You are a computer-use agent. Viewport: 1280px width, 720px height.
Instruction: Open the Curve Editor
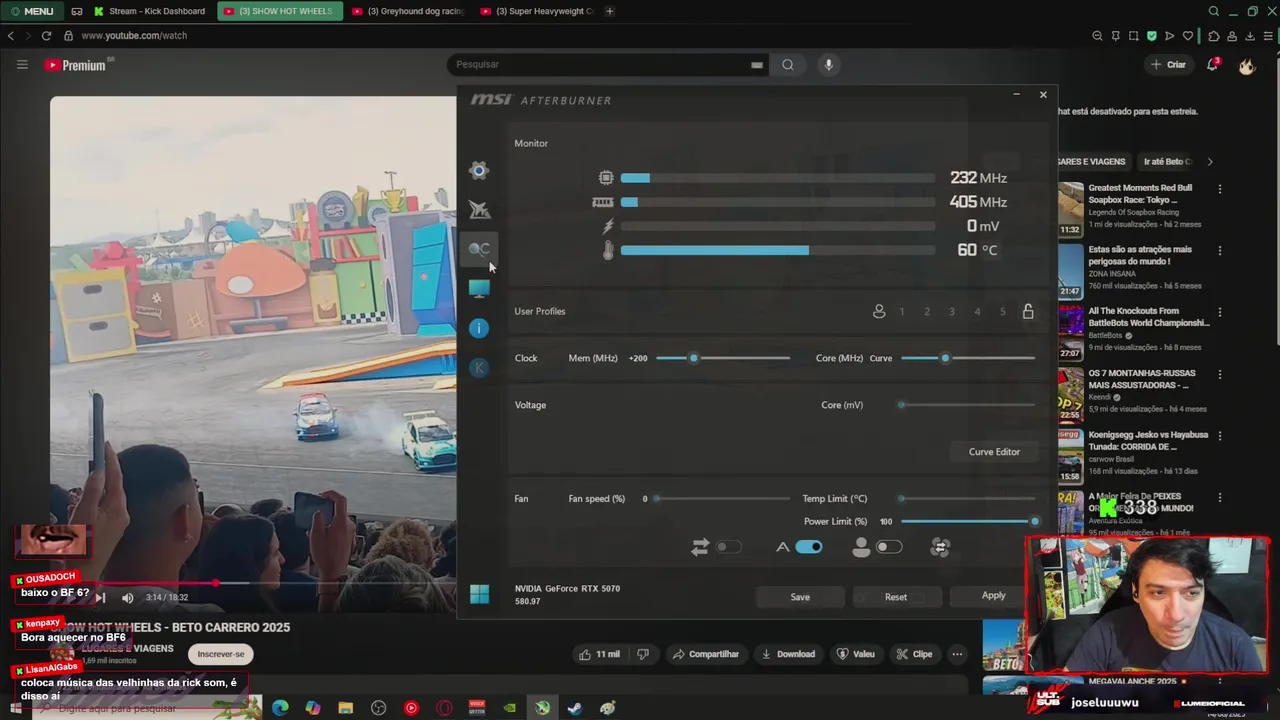pos(994,452)
